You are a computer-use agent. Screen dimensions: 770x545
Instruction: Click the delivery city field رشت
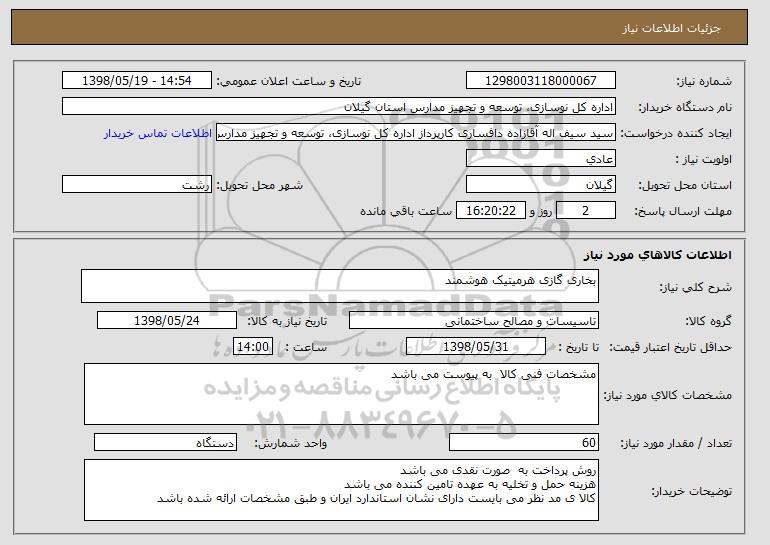tap(137, 185)
